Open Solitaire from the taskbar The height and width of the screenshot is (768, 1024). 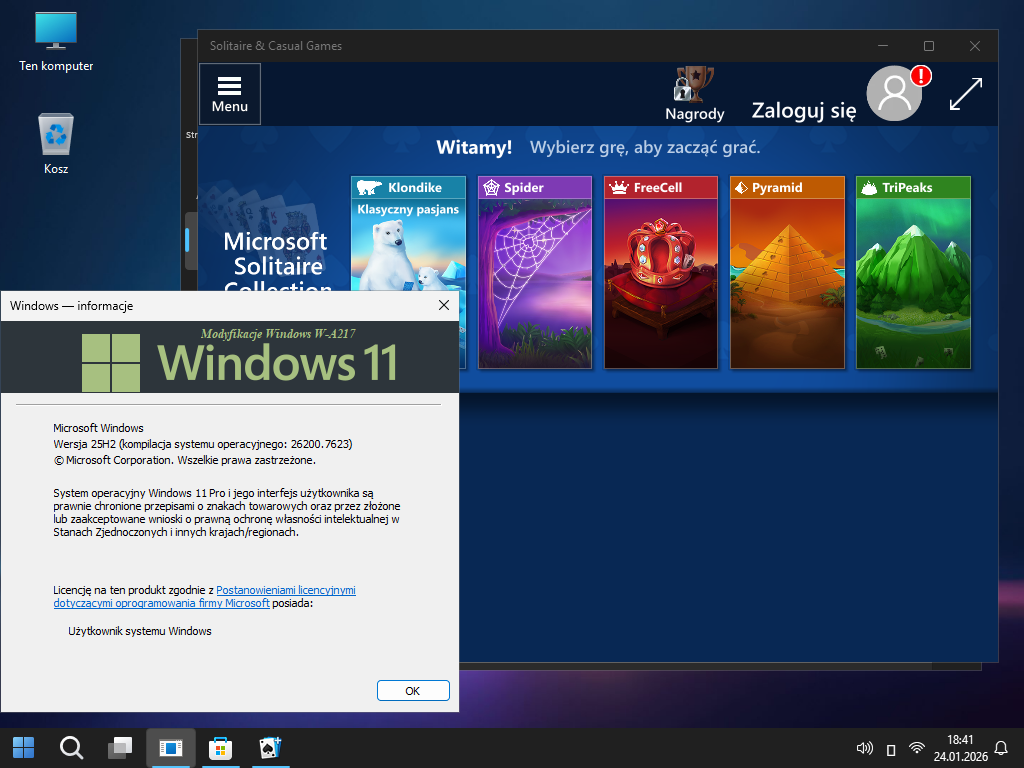(269, 748)
